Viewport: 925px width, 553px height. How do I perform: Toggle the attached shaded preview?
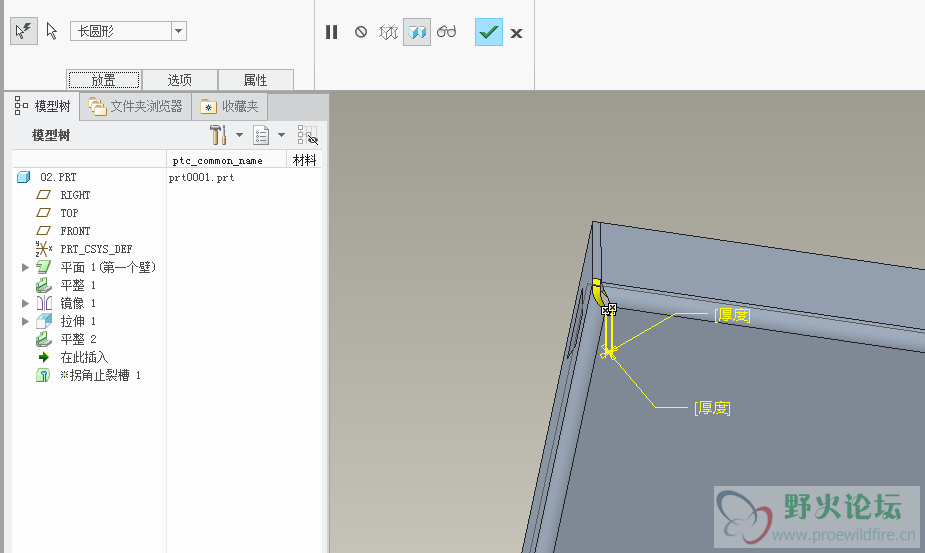pyautogui.click(x=417, y=32)
